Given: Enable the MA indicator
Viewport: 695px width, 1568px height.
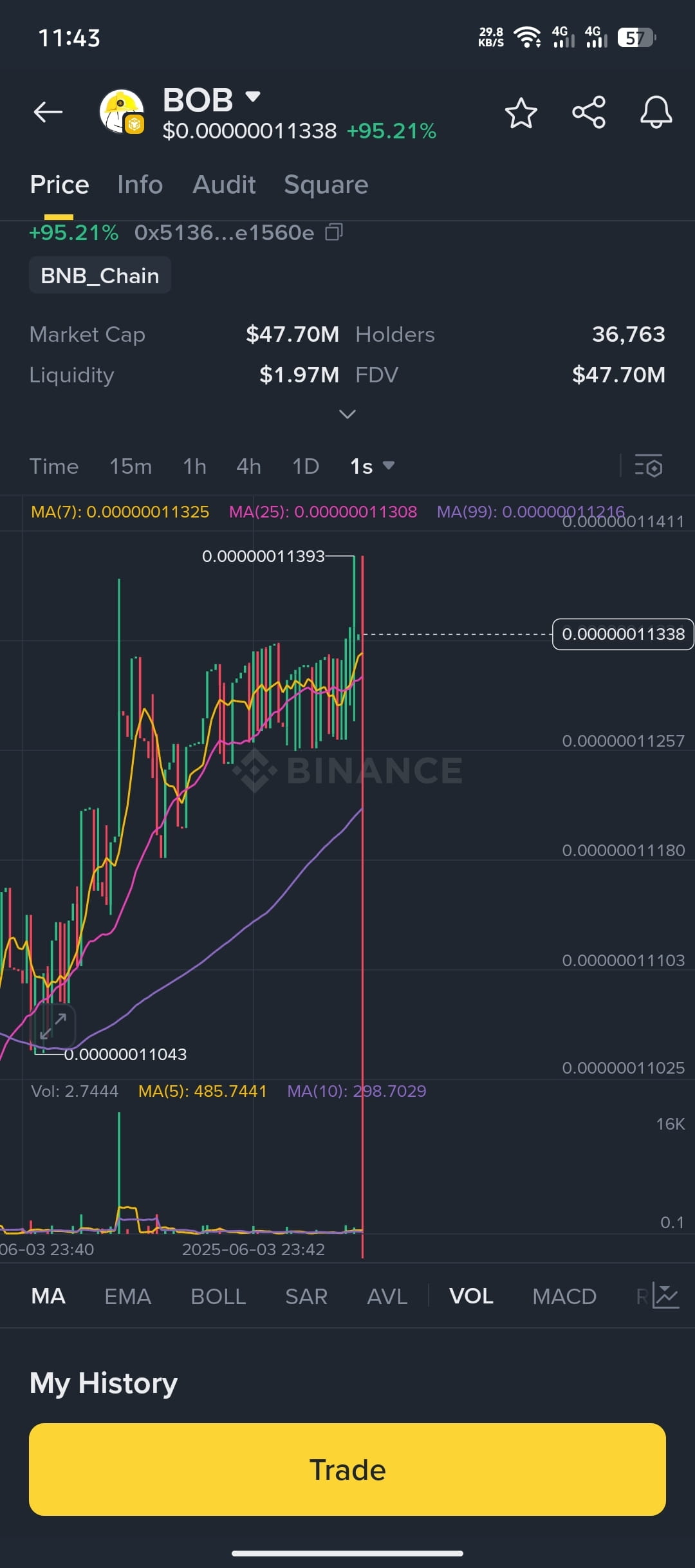Looking at the screenshot, I should (48, 1296).
